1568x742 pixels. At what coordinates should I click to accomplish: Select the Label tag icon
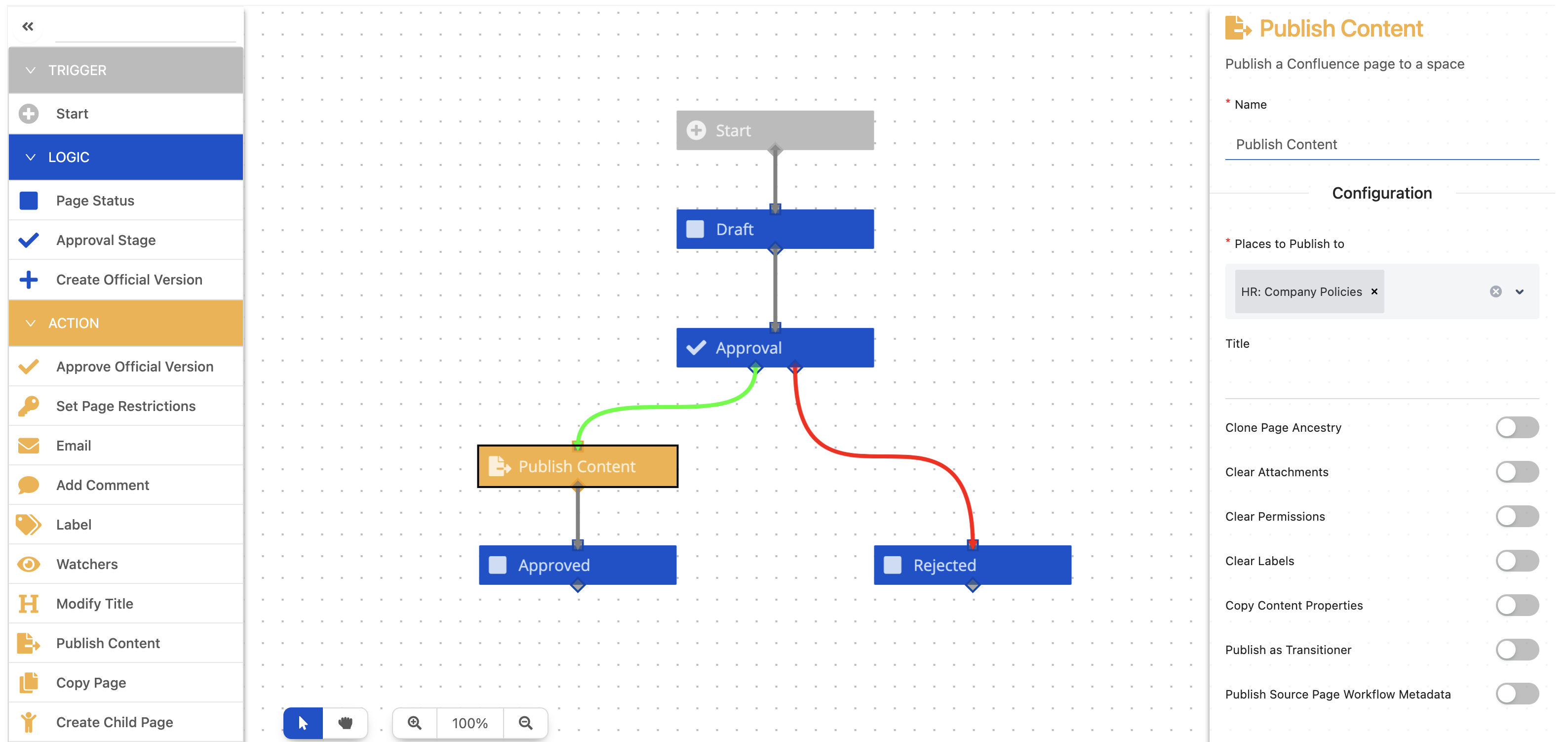pyautogui.click(x=28, y=524)
